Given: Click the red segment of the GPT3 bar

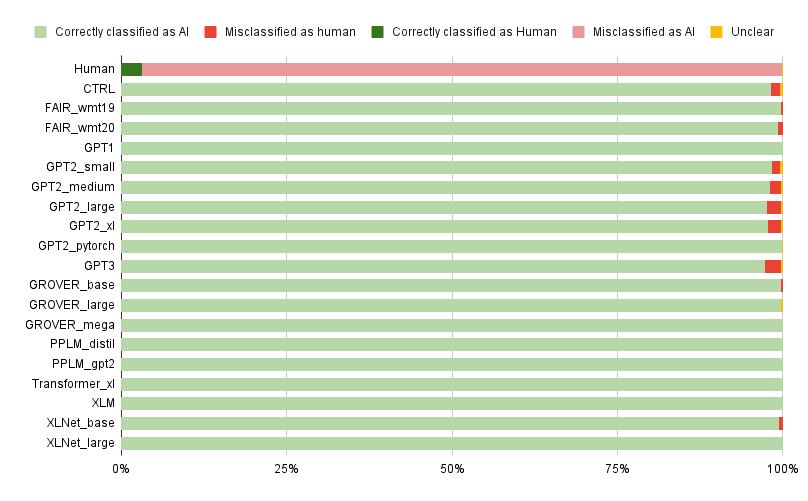Looking at the screenshot, I should (772, 266).
